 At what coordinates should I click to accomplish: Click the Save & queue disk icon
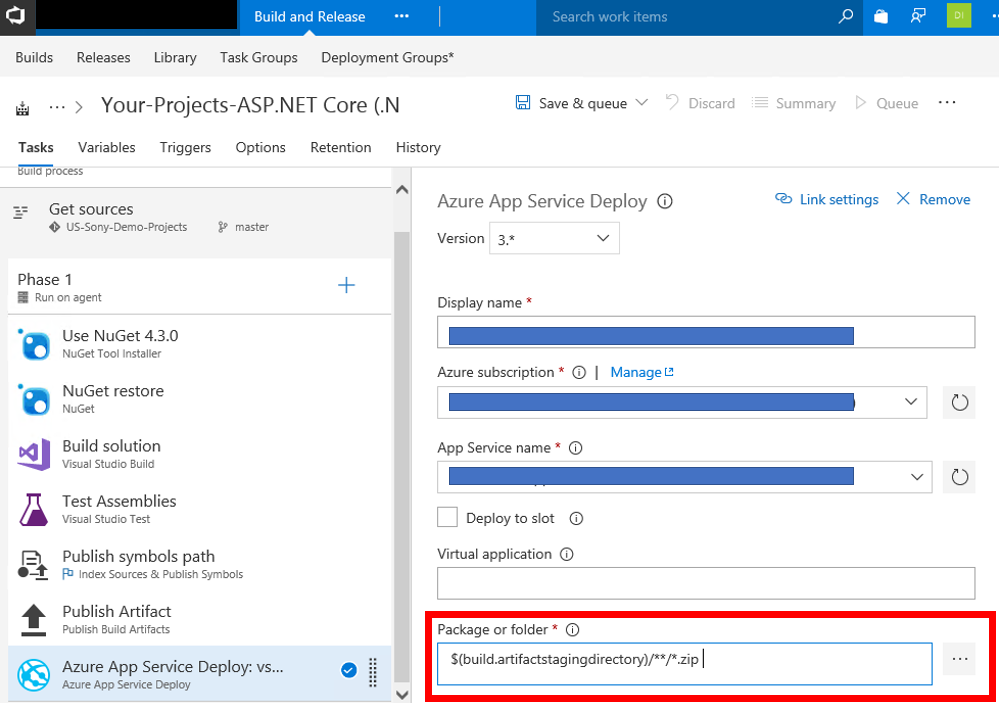coord(522,103)
